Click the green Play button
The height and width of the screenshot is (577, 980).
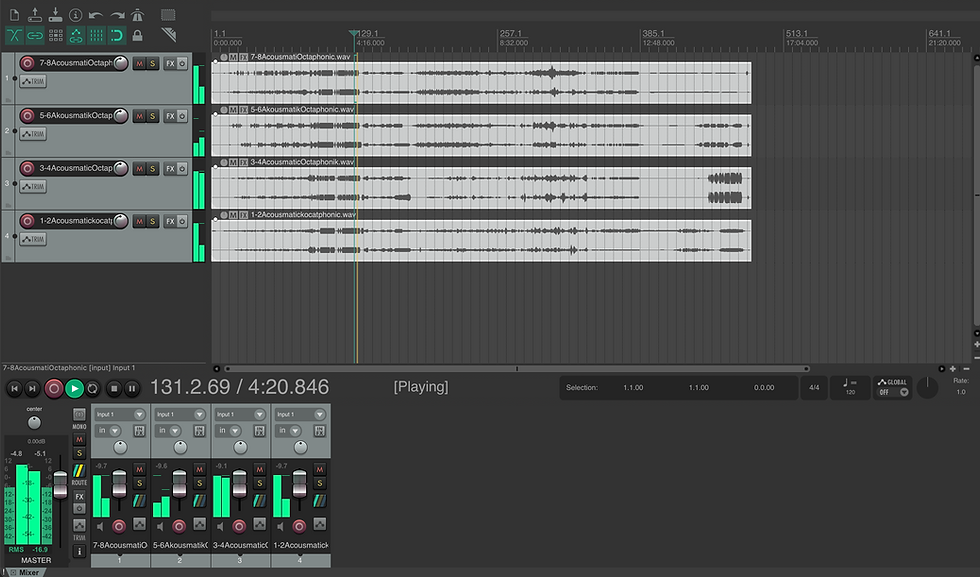click(74, 389)
